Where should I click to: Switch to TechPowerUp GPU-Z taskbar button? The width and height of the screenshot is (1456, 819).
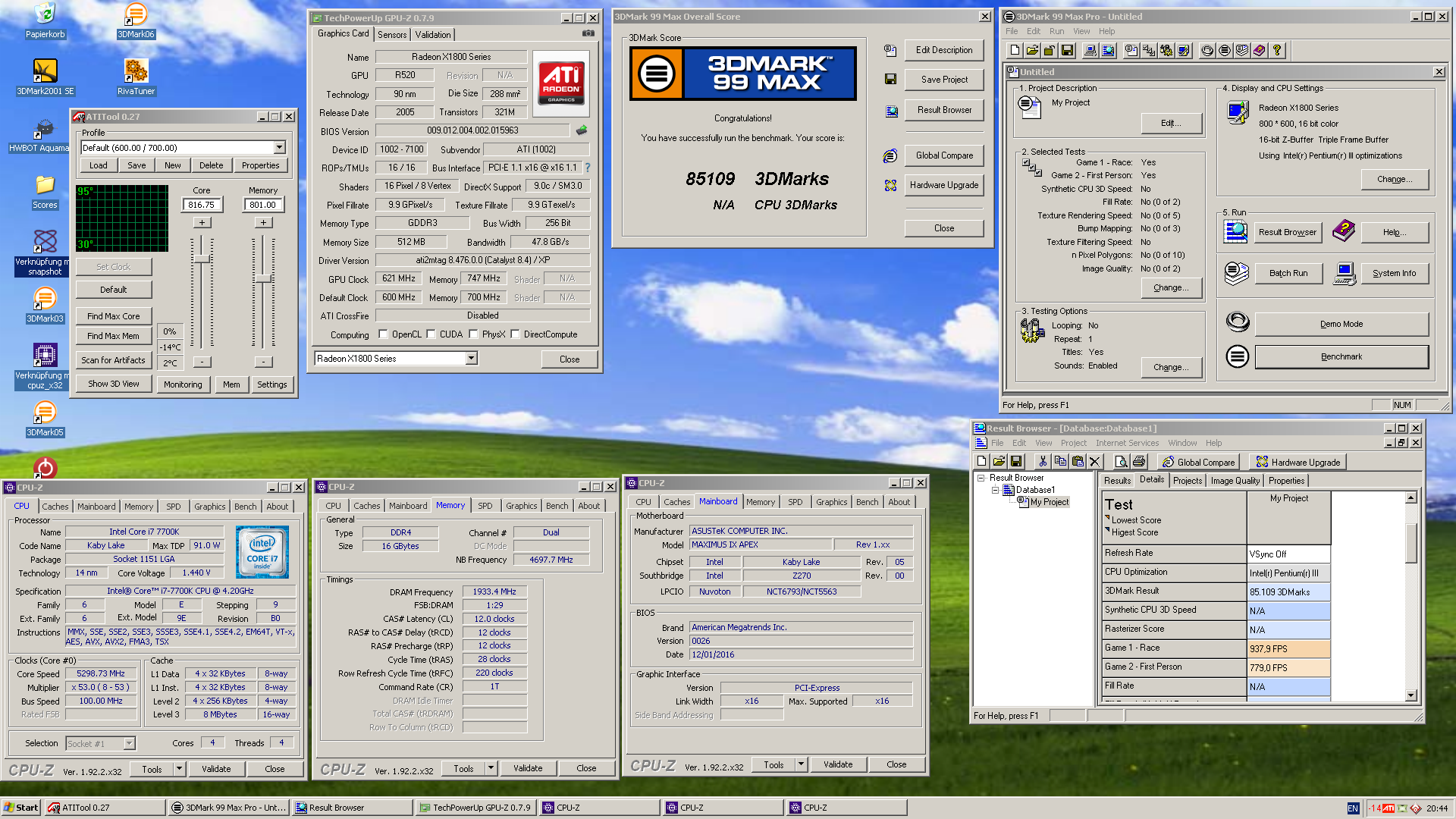pyautogui.click(x=475, y=808)
